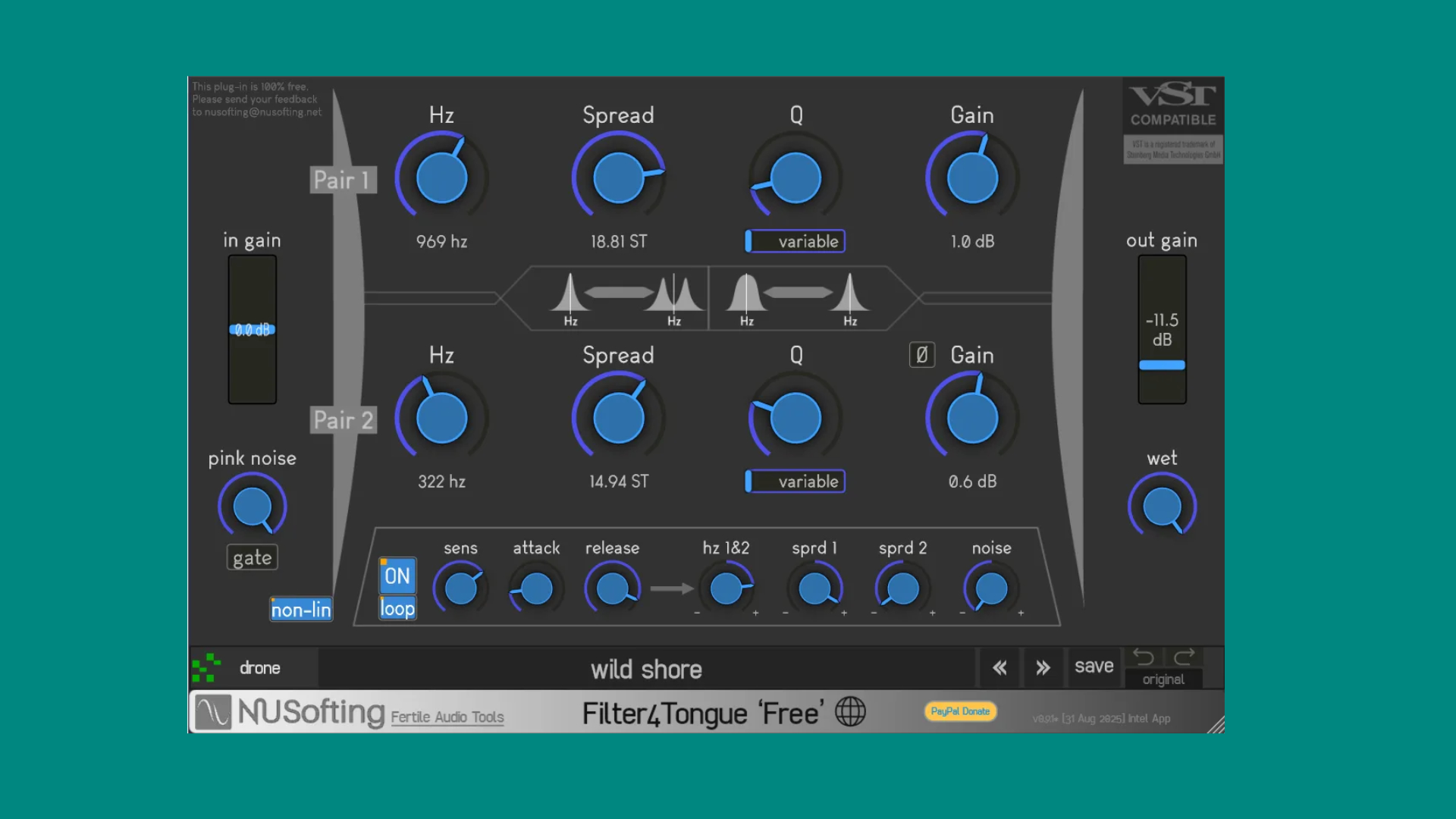Open the NUSofting website via globe icon

pyautogui.click(x=850, y=713)
